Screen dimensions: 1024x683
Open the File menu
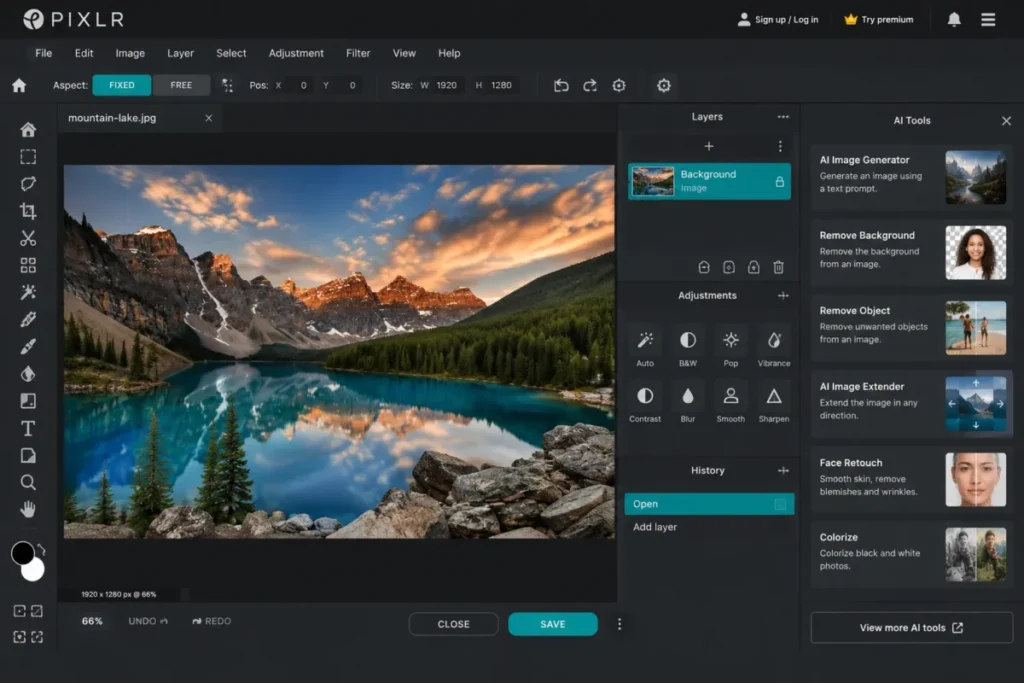tap(44, 54)
